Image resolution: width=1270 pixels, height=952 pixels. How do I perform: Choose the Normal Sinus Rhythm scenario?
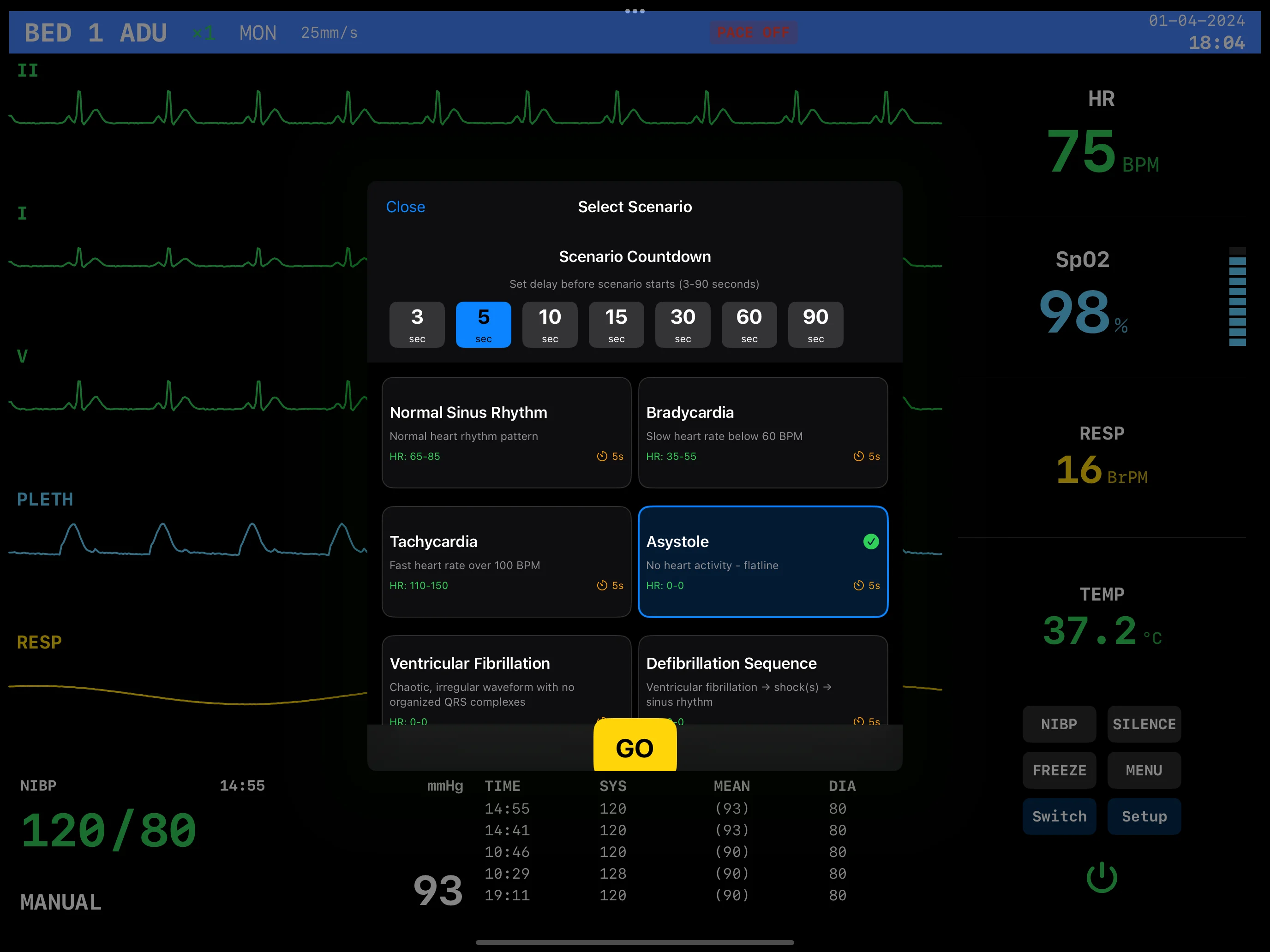click(506, 433)
